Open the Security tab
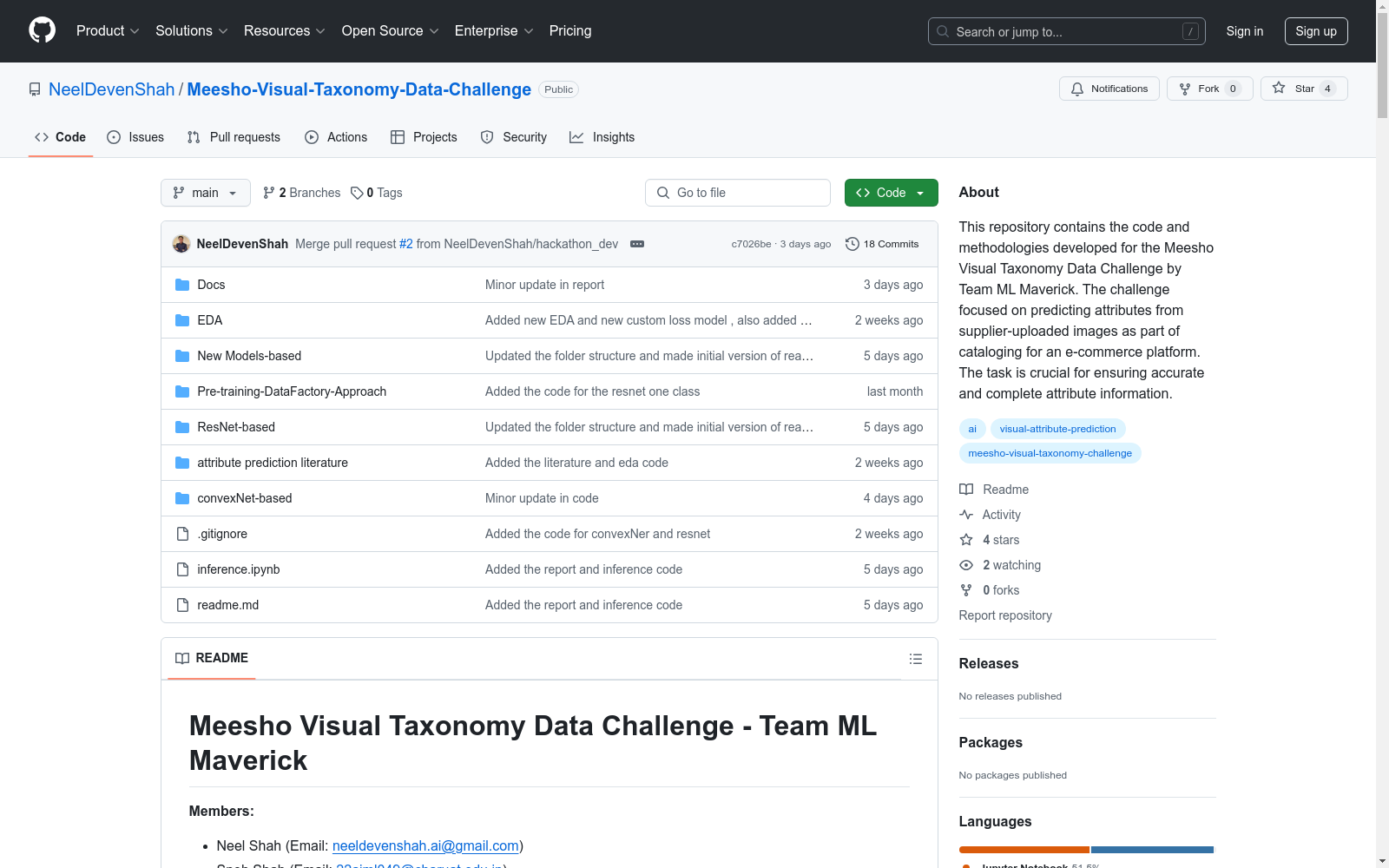 [514, 137]
